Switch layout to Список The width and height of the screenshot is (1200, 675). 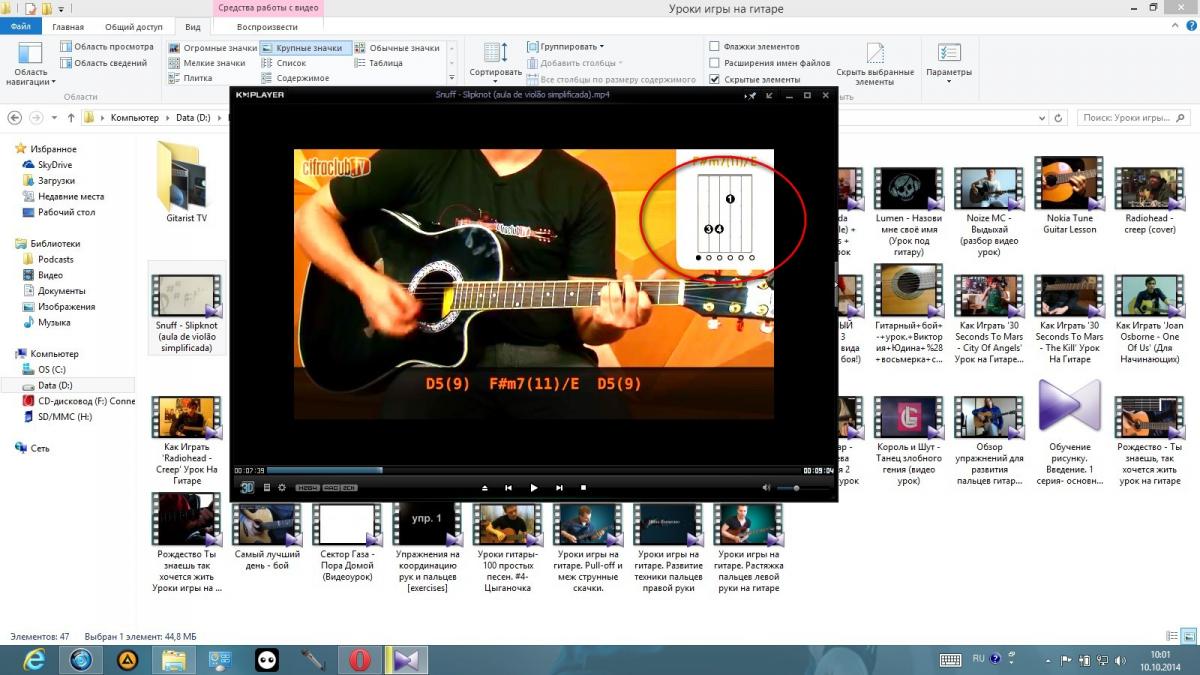(x=284, y=63)
